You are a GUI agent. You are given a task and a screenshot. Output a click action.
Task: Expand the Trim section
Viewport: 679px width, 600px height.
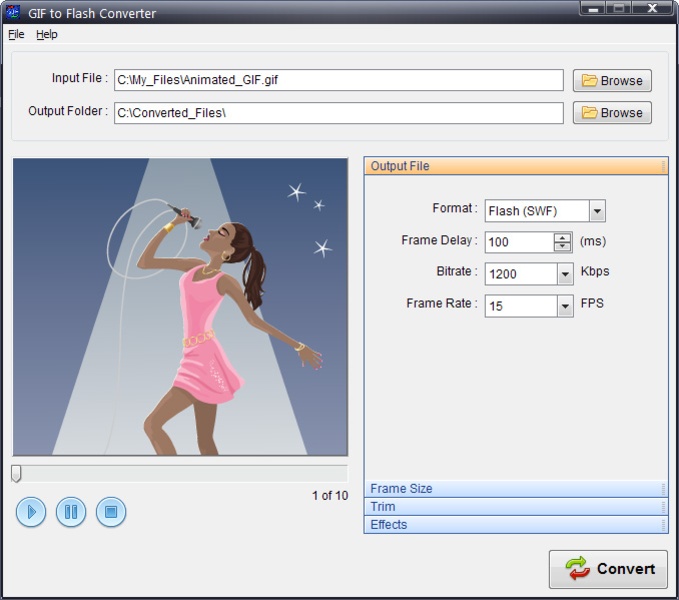click(515, 507)
